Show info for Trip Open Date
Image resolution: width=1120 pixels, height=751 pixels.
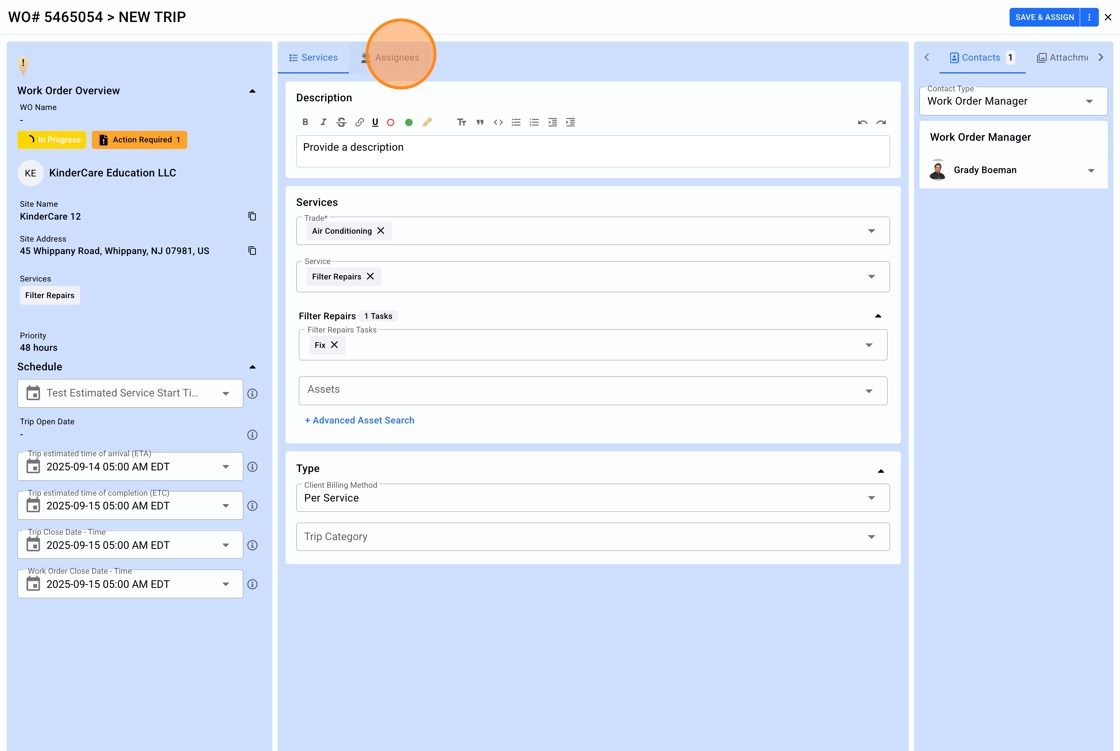(x=252, y=434)
